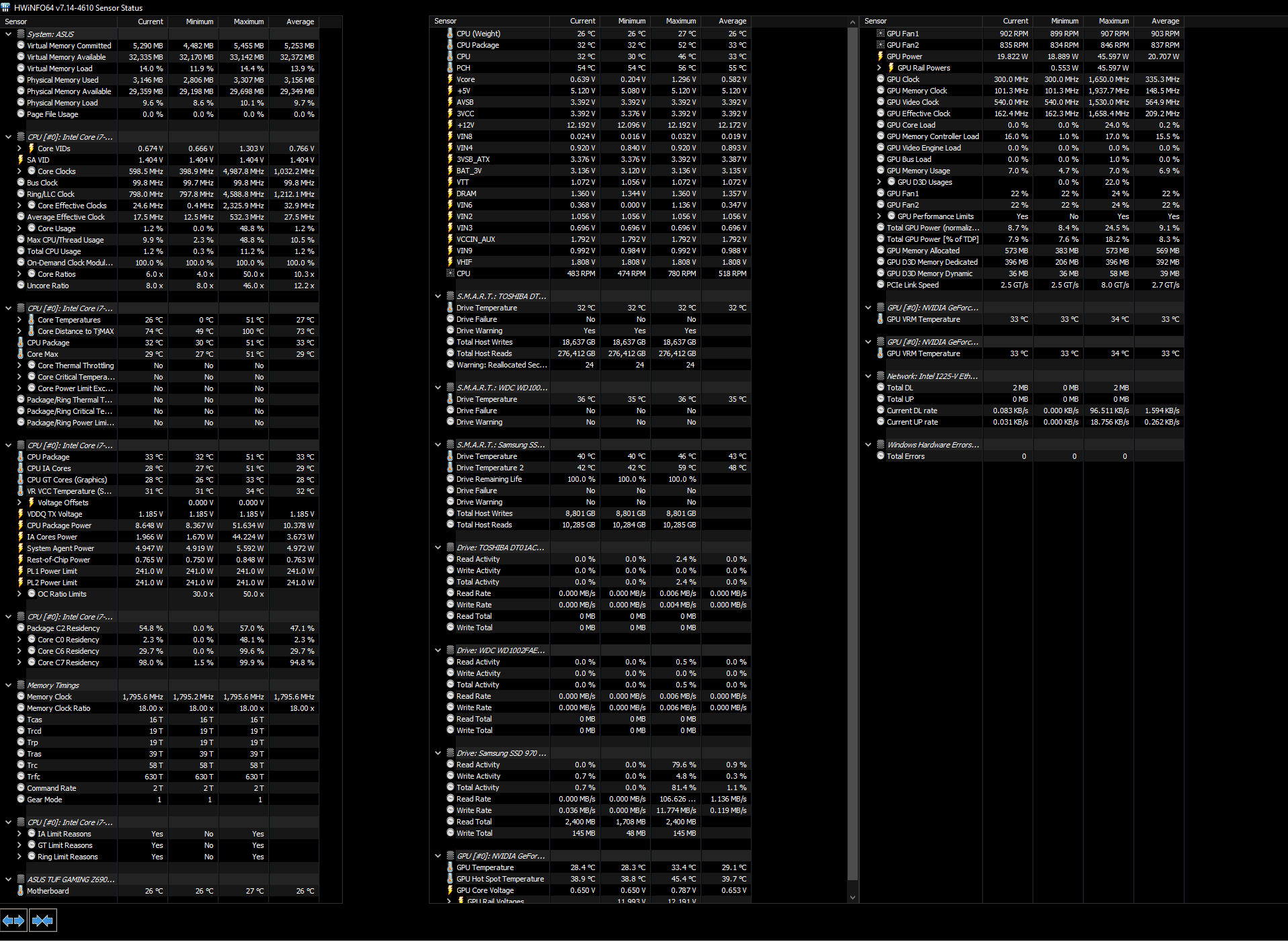Click icon beside PCIe Link Speed
Screen dimensions: 1288x942
coord(880,285)
